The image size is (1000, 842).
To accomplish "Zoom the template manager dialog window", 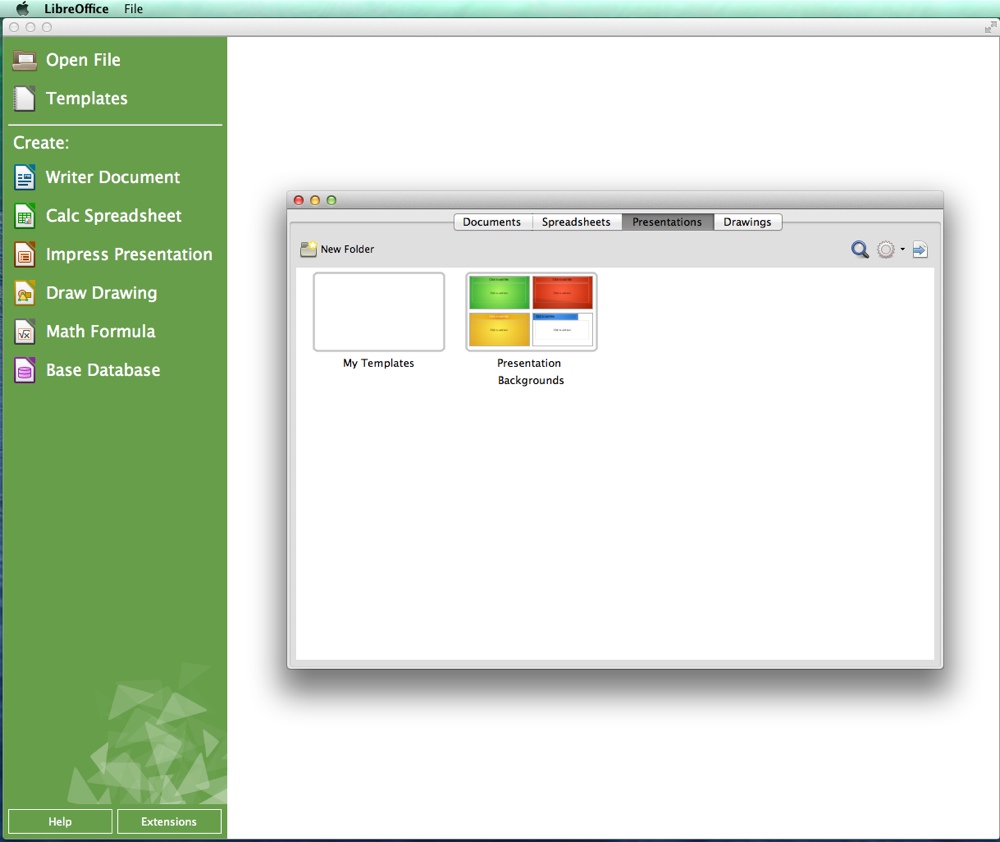I will click(x=332, y=200).
